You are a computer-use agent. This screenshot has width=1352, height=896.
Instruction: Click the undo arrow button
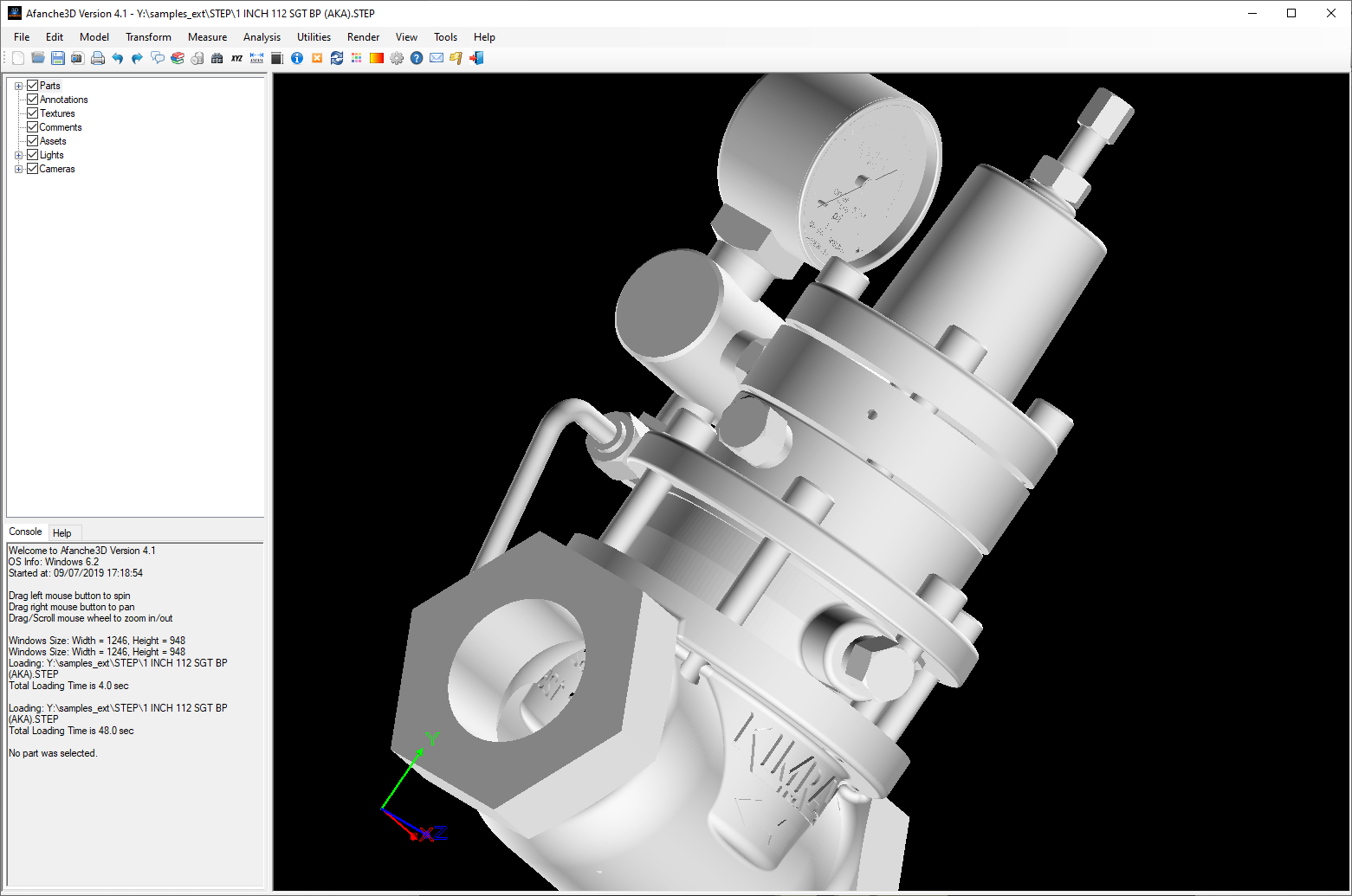tap(118, 58)
